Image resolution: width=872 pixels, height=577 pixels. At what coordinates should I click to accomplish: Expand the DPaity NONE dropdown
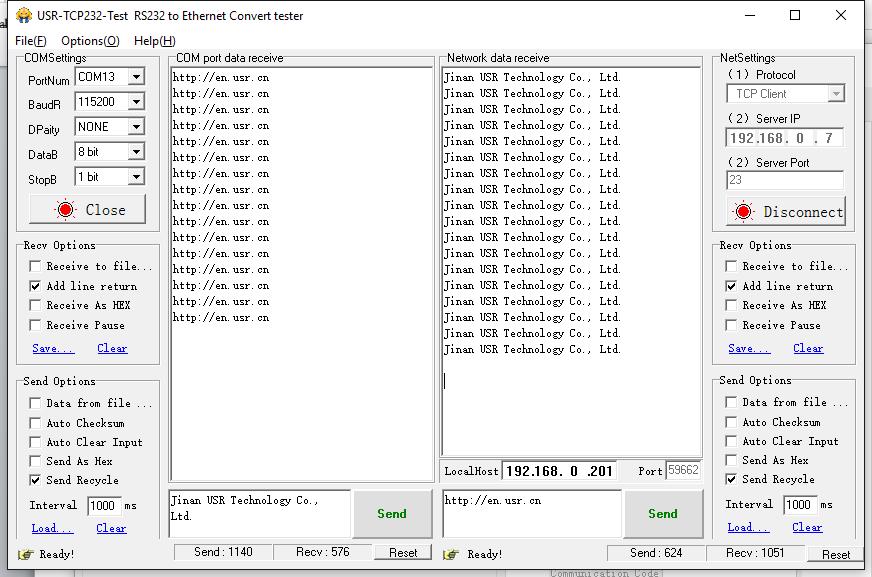pyautogui.click(x=136, y=127)
